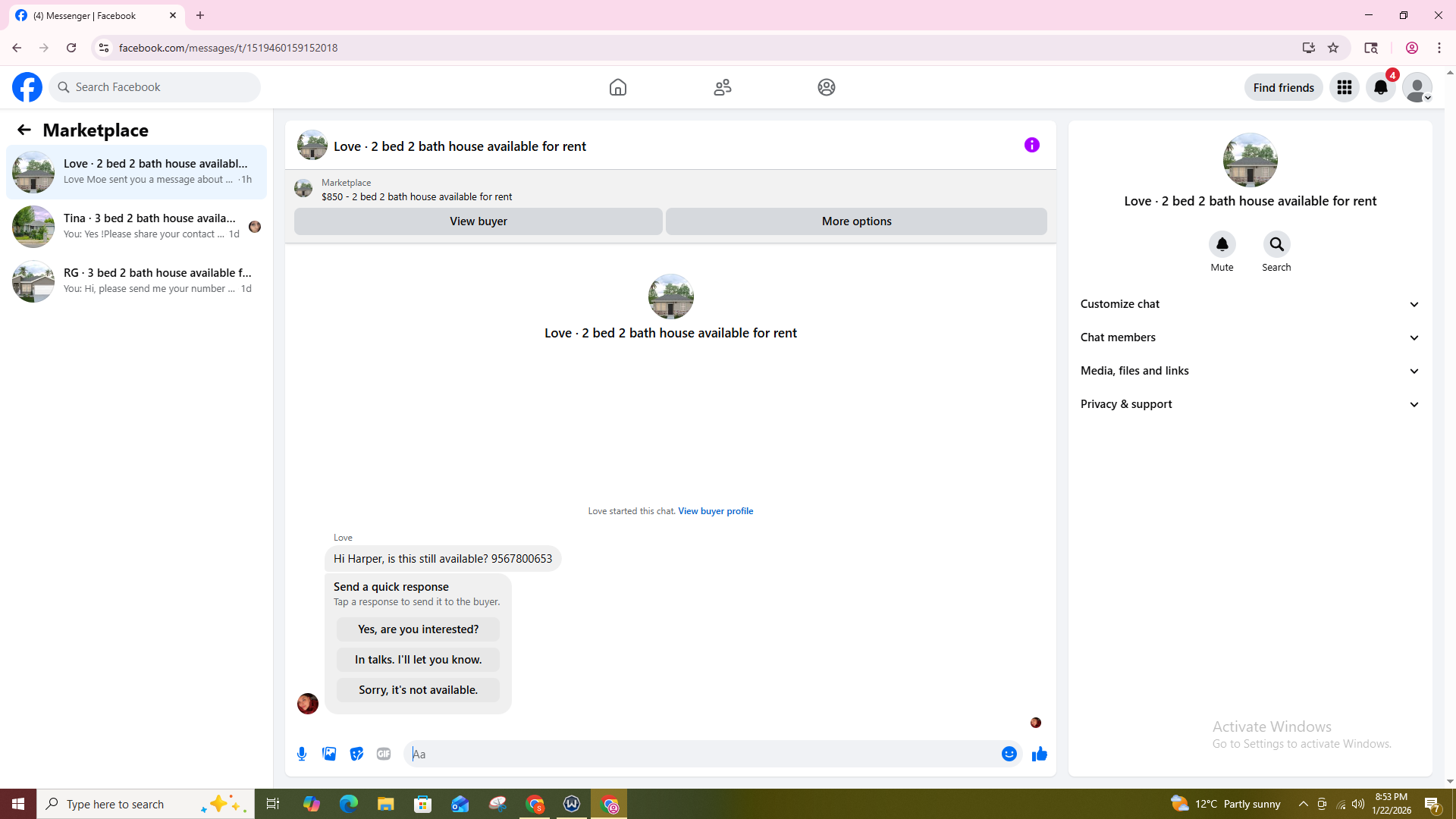Expand Chat members section
The width and height of the screenshot is (1456, 819).
coord(1250,337)
